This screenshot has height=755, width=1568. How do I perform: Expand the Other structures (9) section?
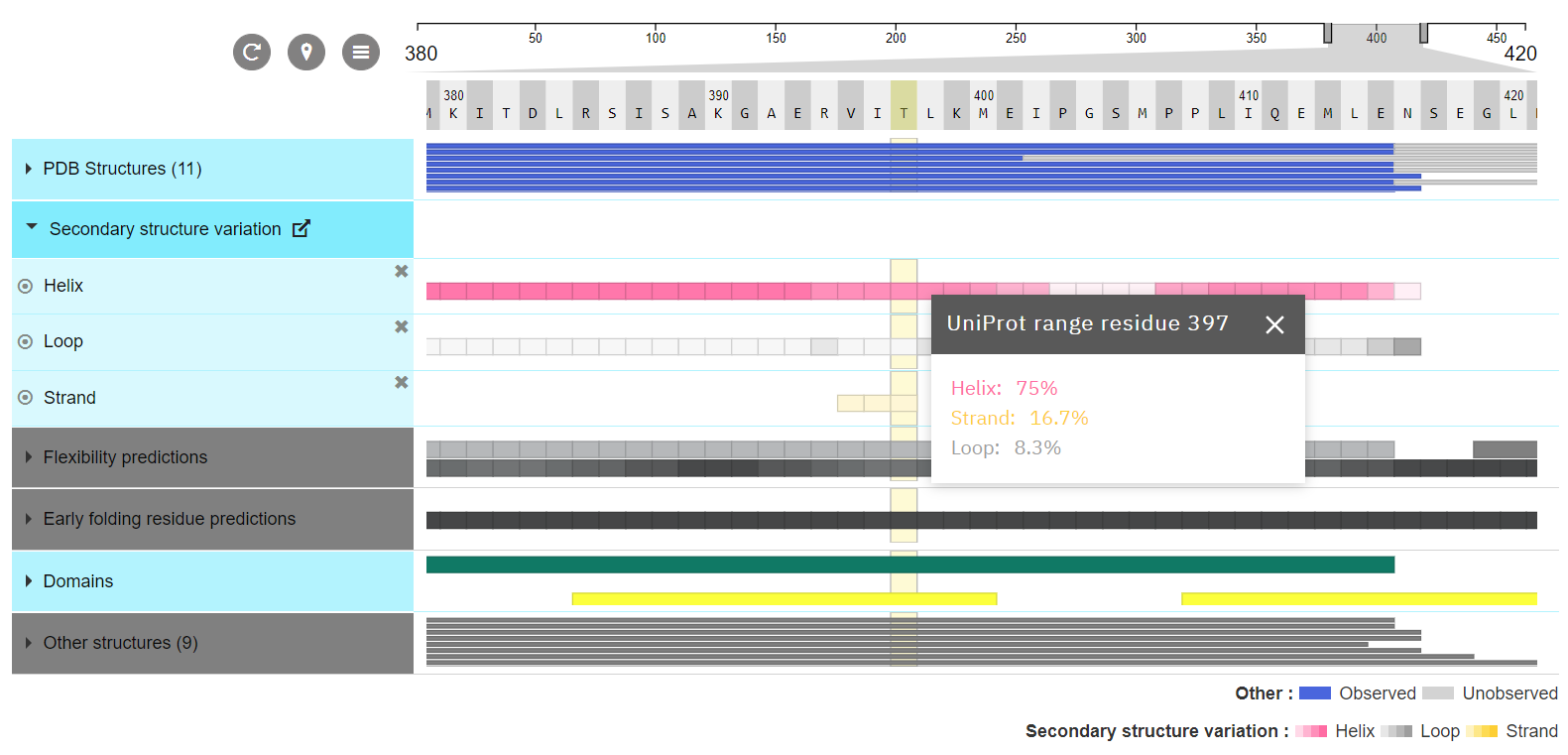pyautogui.click(x=29, y=643)
